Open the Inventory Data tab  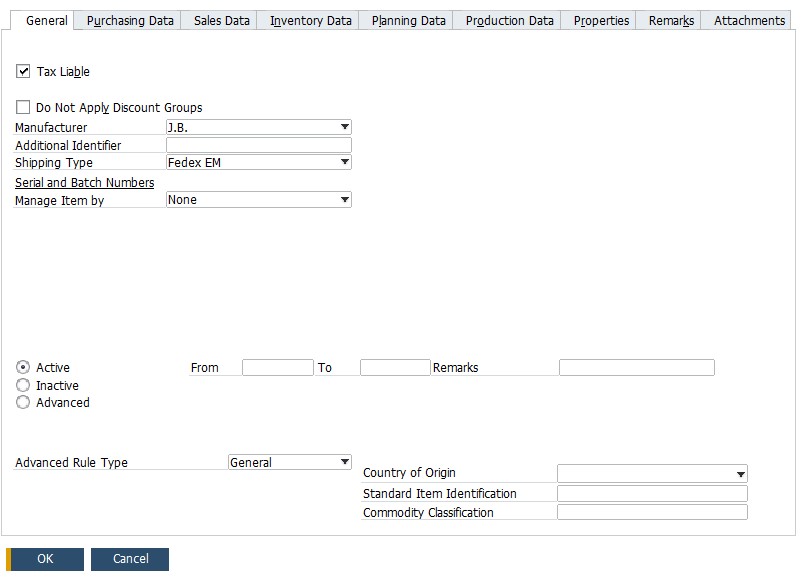[x=307, y=19]
